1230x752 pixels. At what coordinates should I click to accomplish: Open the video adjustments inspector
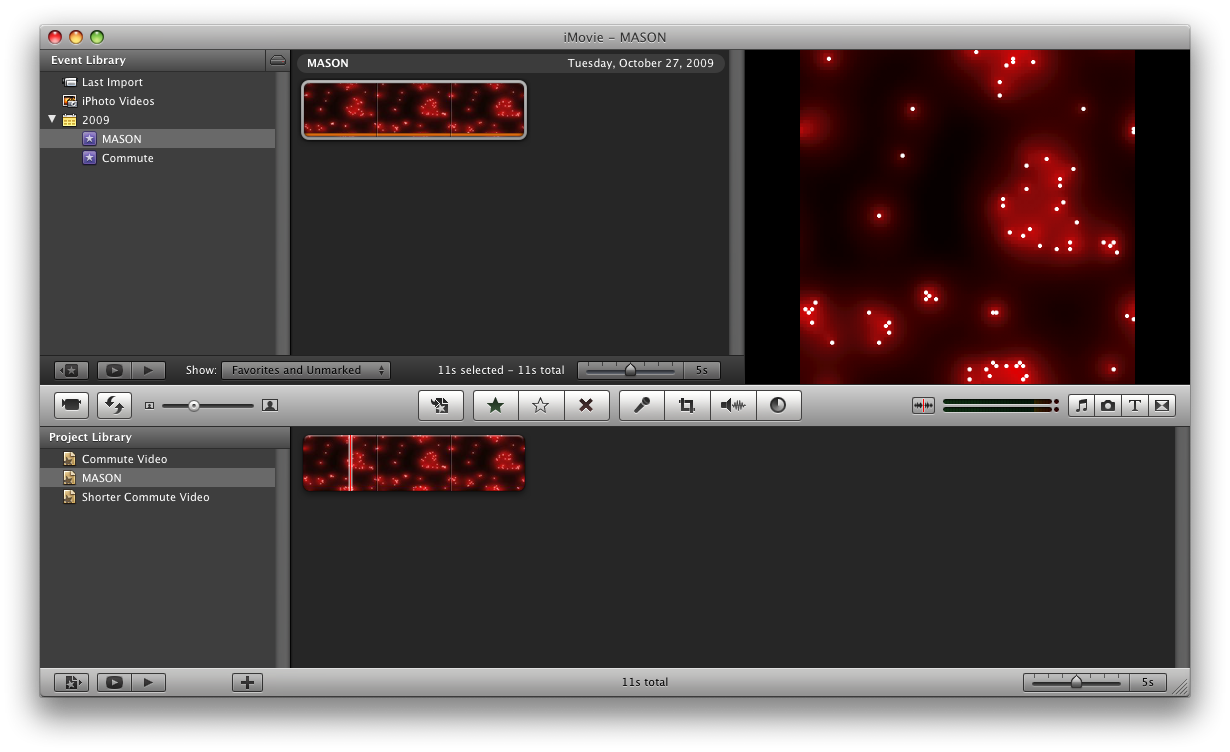778,405
